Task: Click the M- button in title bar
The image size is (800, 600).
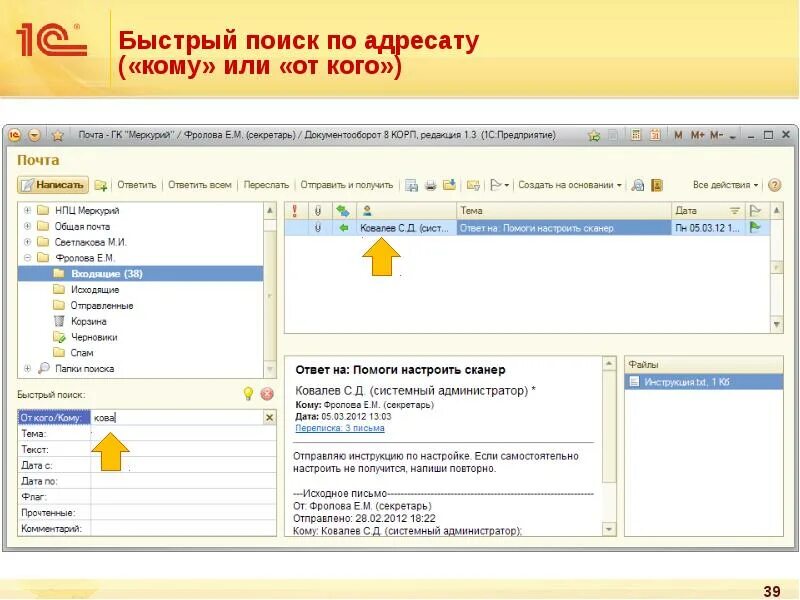Action: 716,135
